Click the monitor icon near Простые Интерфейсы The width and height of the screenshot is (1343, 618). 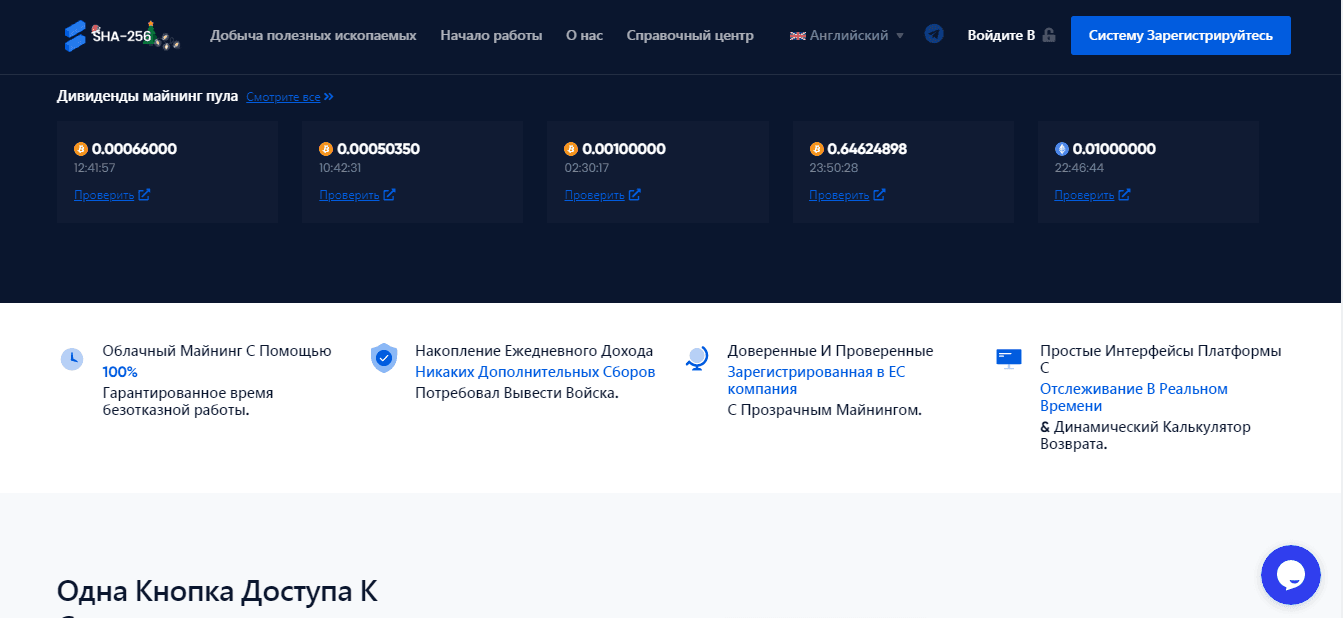tap(1008, 358)
